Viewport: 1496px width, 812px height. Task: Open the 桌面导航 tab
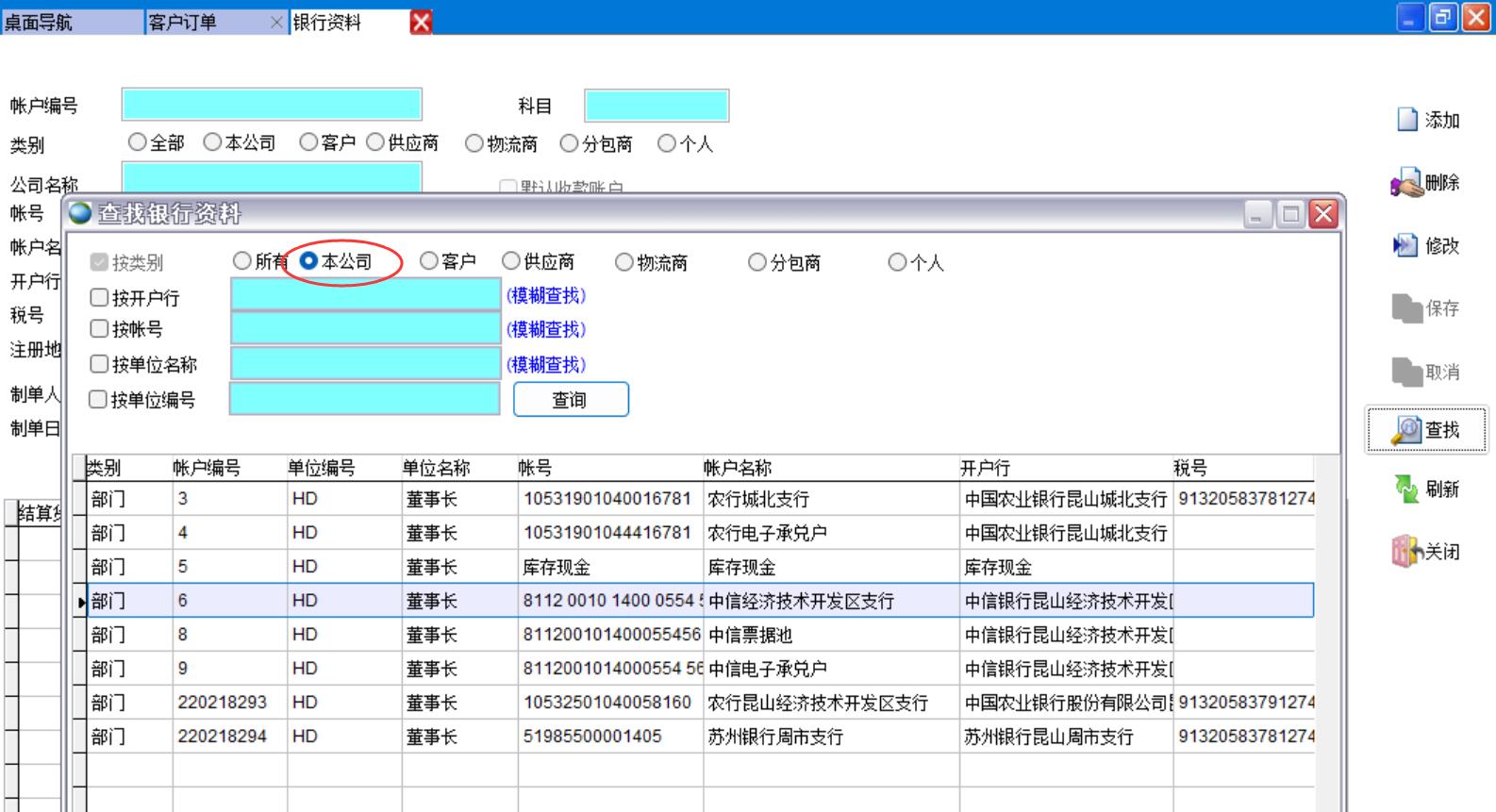tap(40, 22)
